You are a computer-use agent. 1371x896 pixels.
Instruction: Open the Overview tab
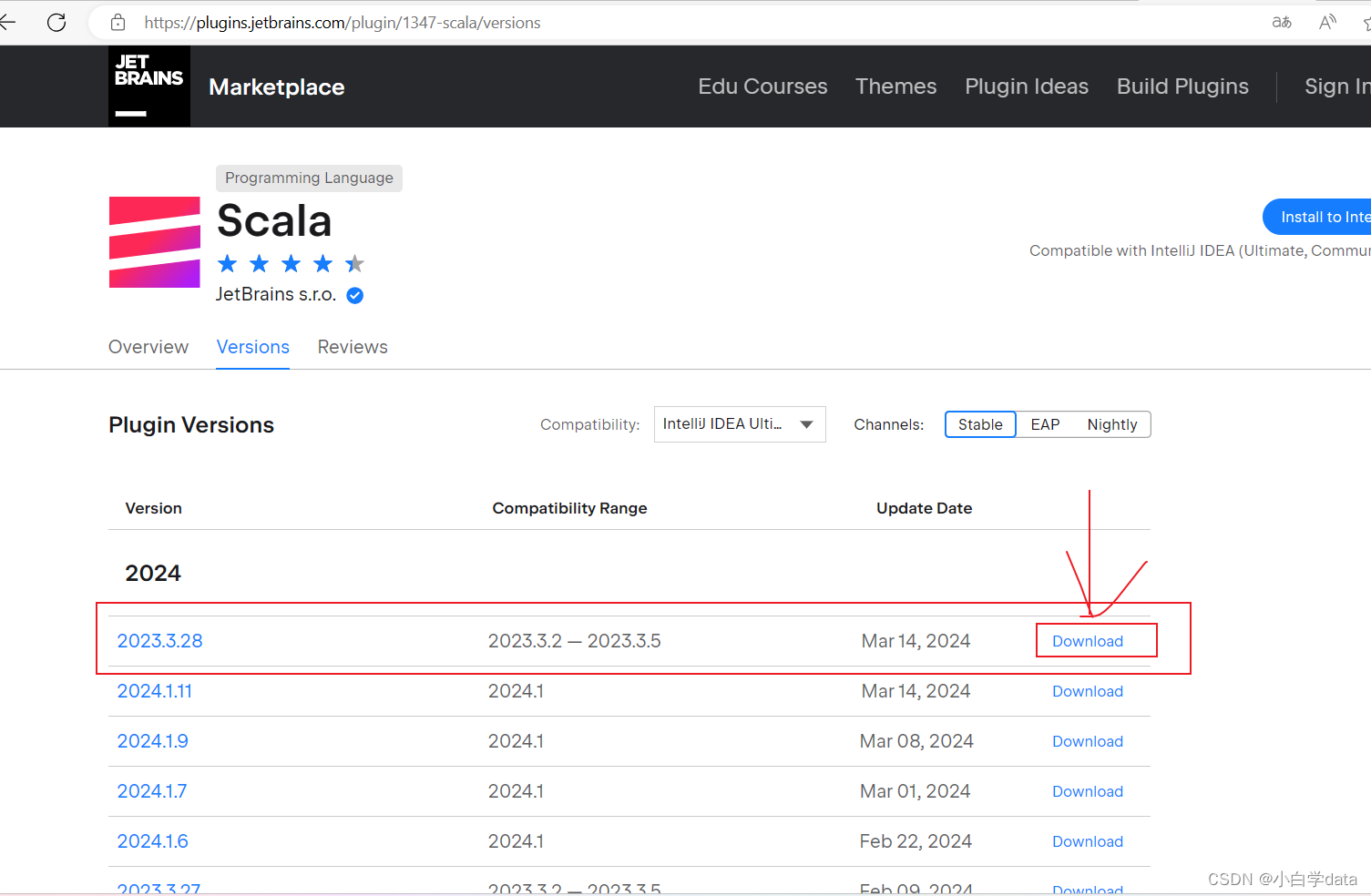click(148, 347)
